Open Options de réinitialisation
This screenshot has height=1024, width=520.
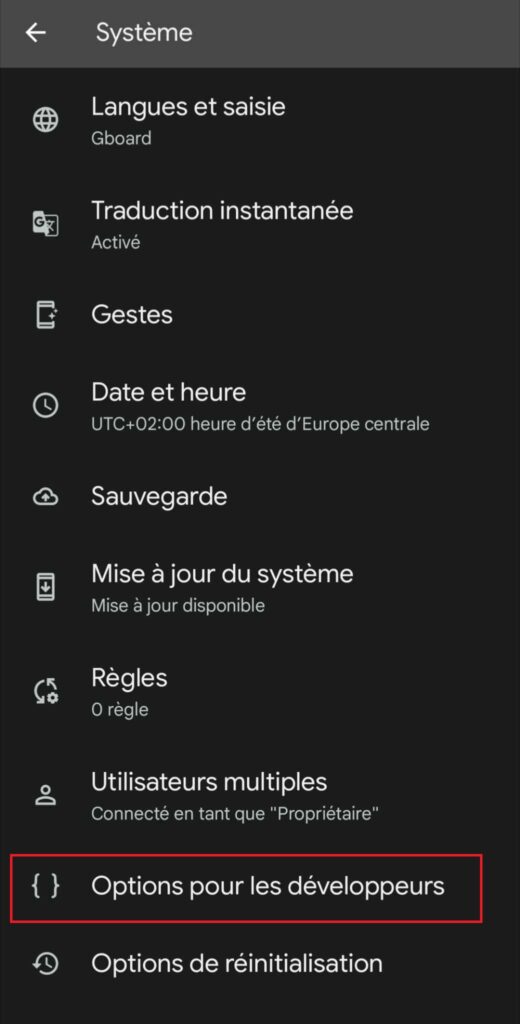coord(260,963)
